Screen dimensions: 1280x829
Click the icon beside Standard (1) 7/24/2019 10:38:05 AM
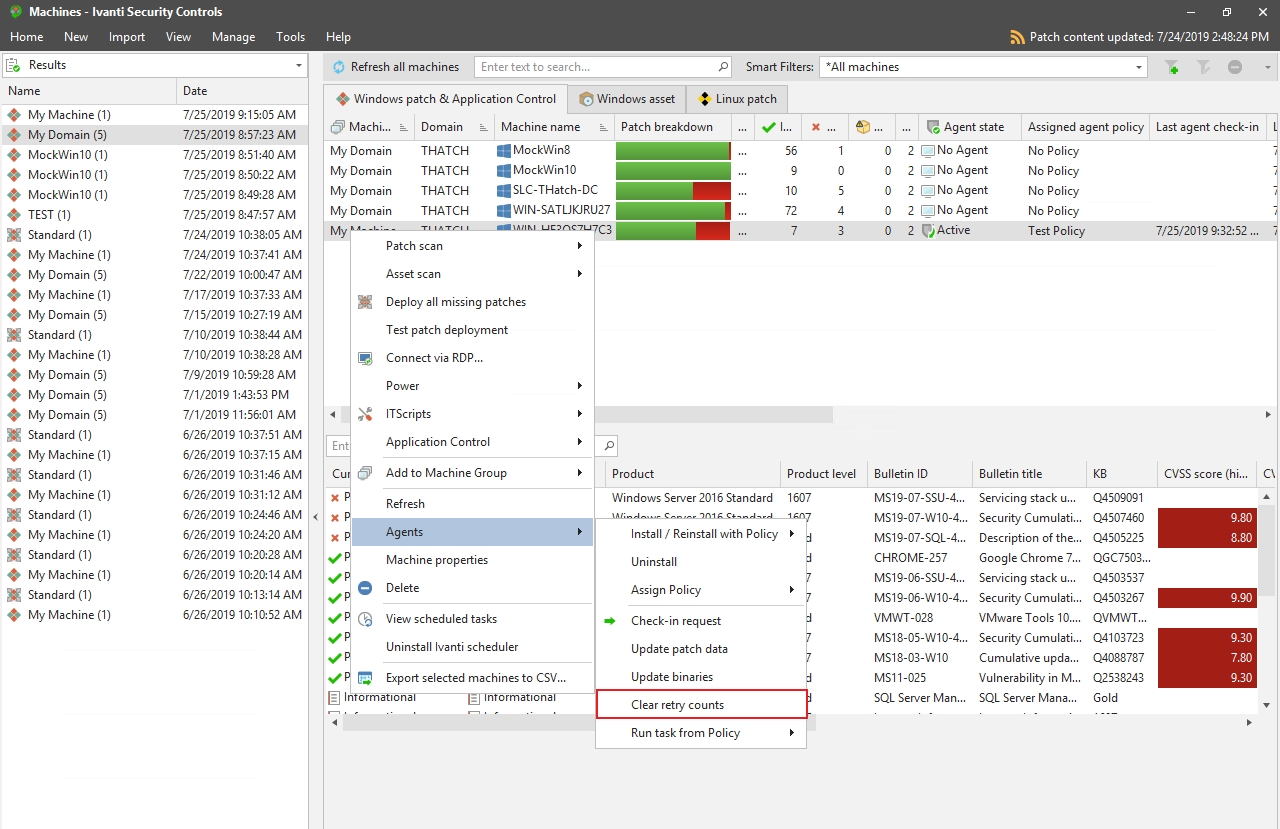14,235
